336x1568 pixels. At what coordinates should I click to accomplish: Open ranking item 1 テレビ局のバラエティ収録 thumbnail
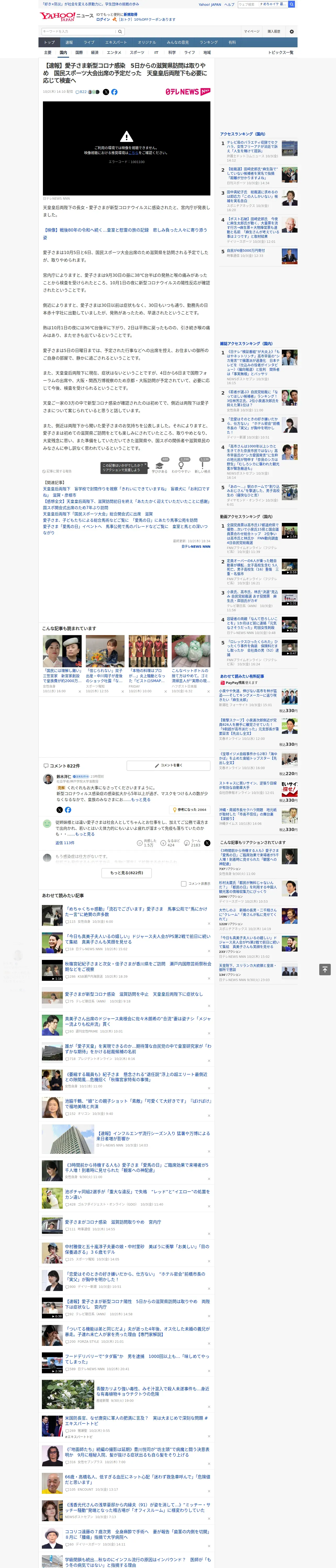(x=290, y=148)
